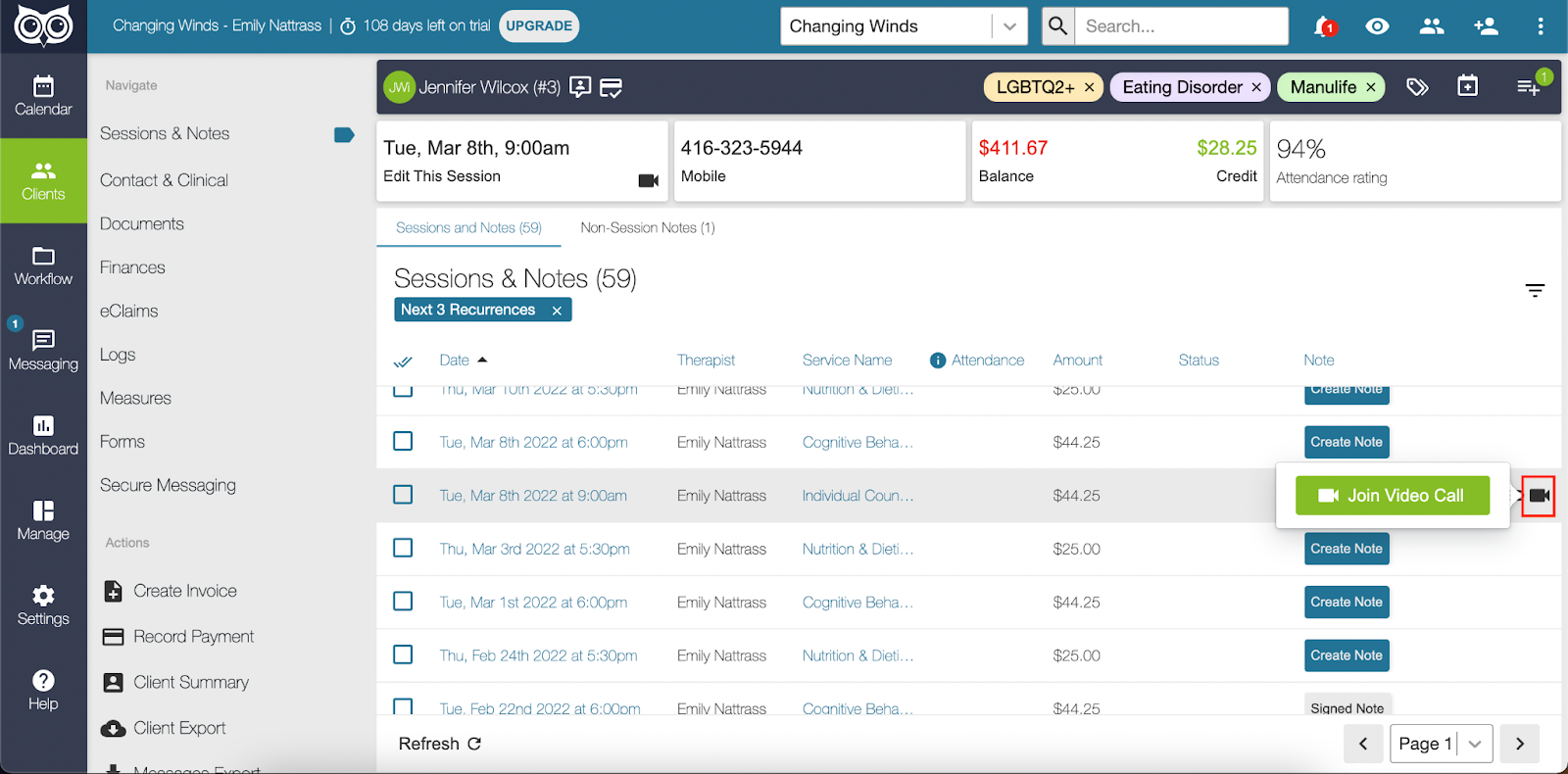1568x774 pixels.
Task: Open Measures in navigation
Action: coord(135,398)
